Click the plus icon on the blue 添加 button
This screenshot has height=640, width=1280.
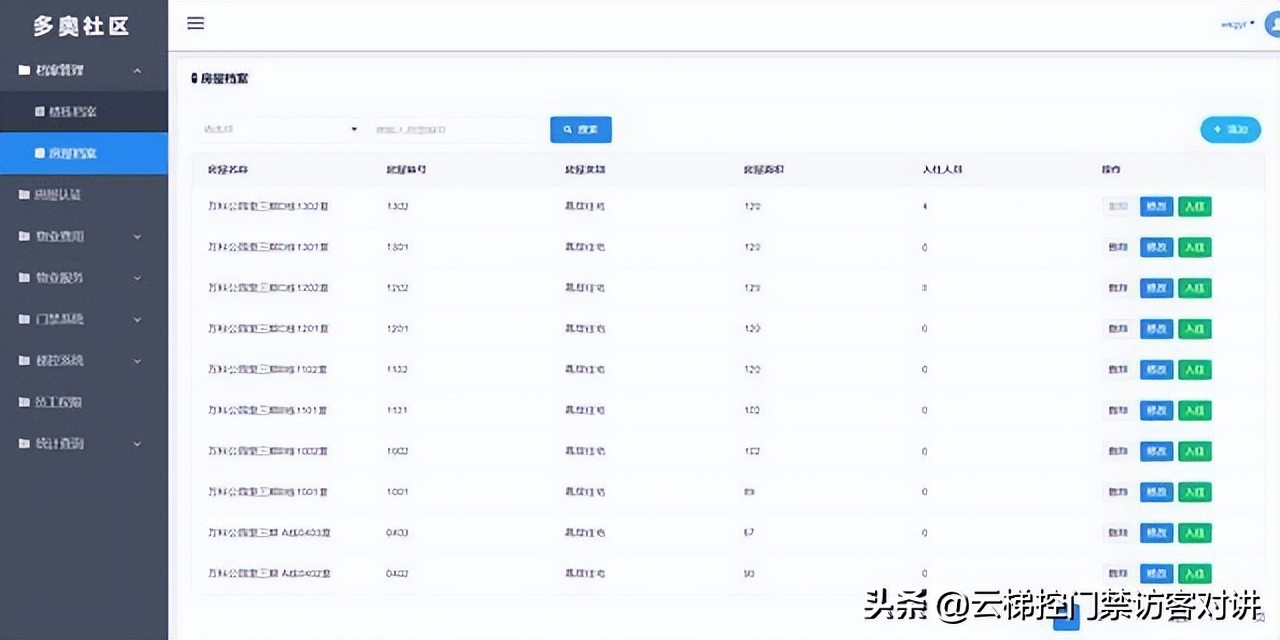[x=1217, y=129]
